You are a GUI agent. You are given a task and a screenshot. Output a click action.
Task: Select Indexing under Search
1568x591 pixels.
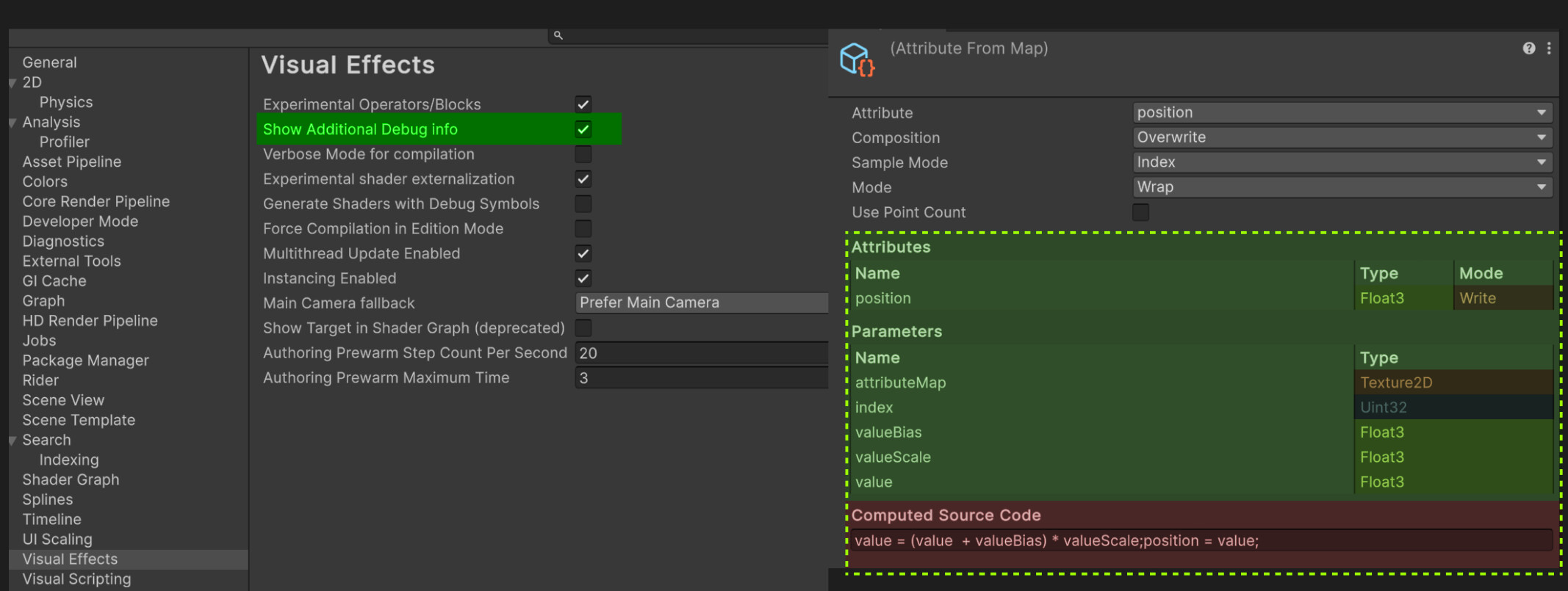click(69, 459)
